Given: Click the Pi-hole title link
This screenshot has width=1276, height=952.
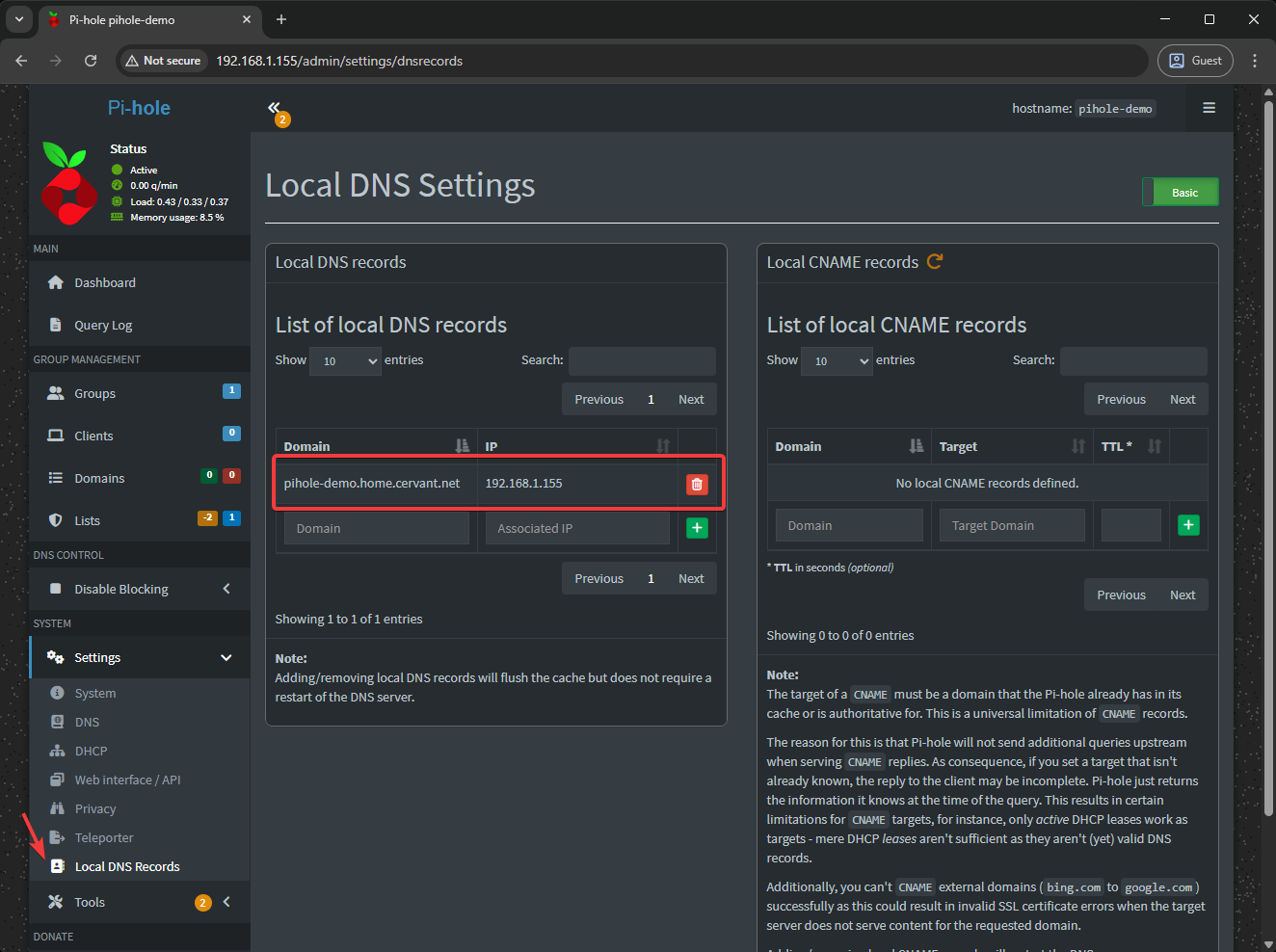Looking at the screenshot, I should (139, 108).
